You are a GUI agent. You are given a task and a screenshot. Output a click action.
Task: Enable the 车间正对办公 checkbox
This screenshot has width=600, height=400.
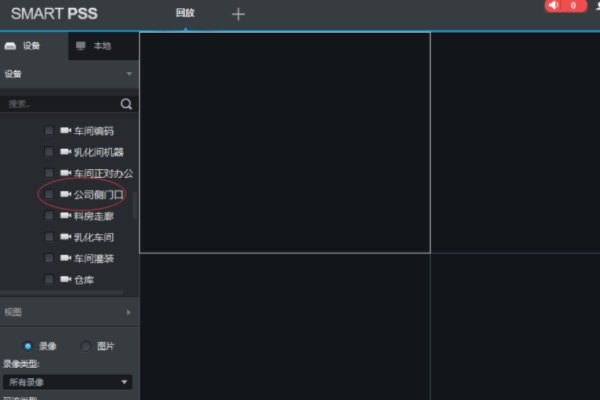coord(48,174)
